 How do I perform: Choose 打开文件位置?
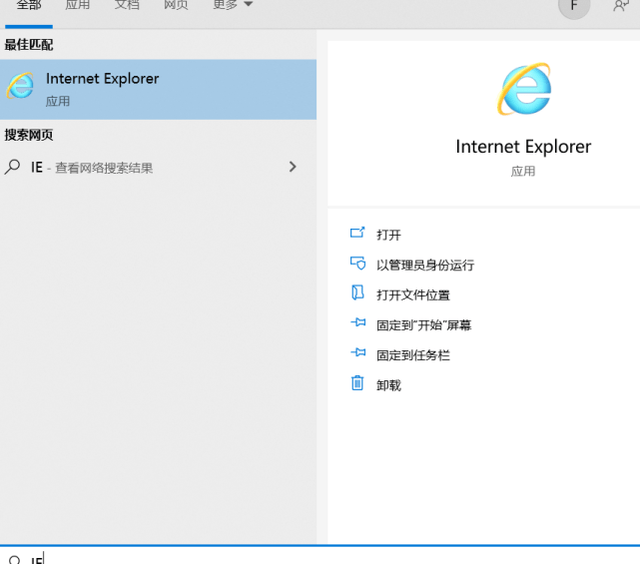413,295
